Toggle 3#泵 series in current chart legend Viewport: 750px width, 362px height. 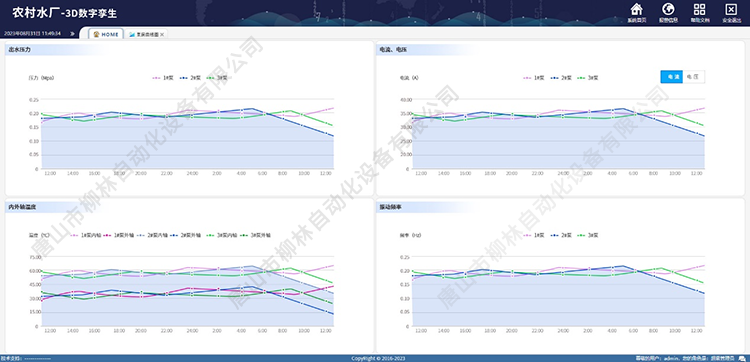(x=588, y=77)
